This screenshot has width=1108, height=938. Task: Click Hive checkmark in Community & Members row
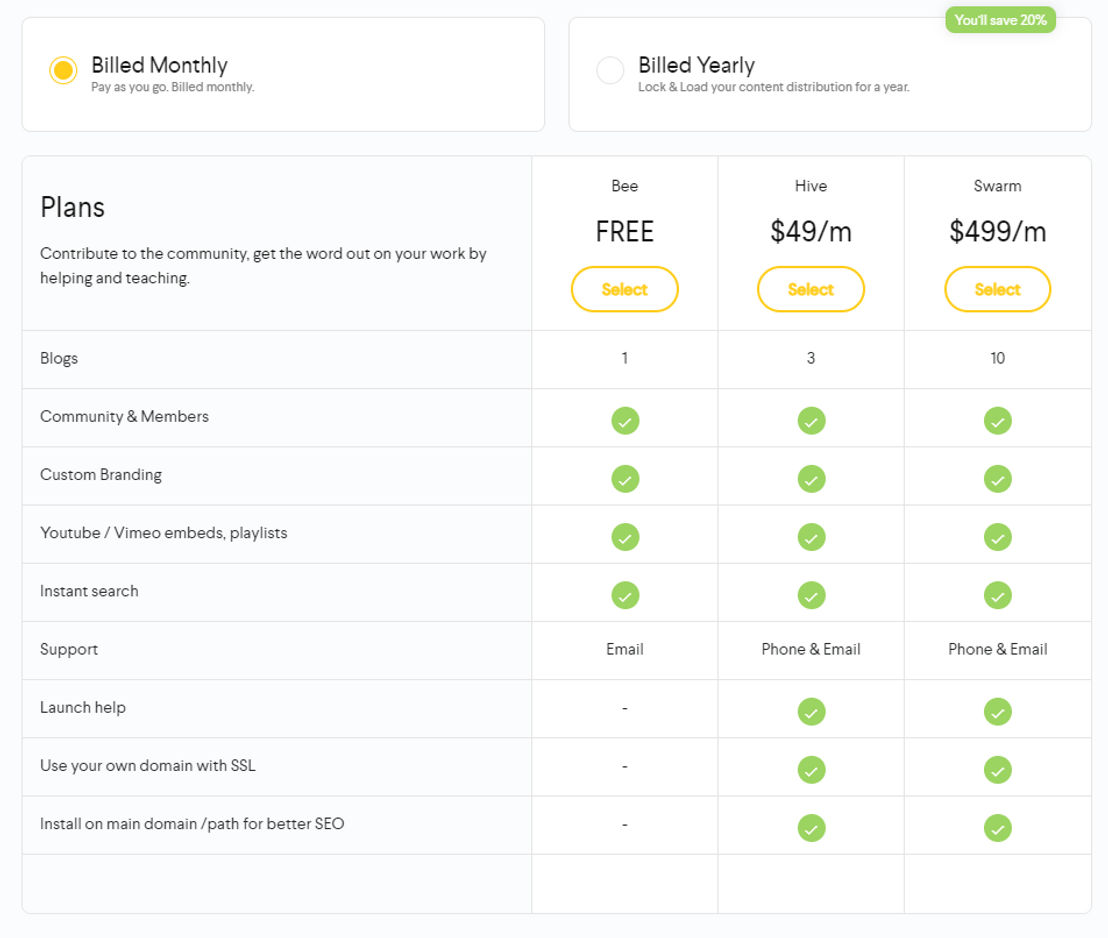pyautogui.click(x=811, y=421)
